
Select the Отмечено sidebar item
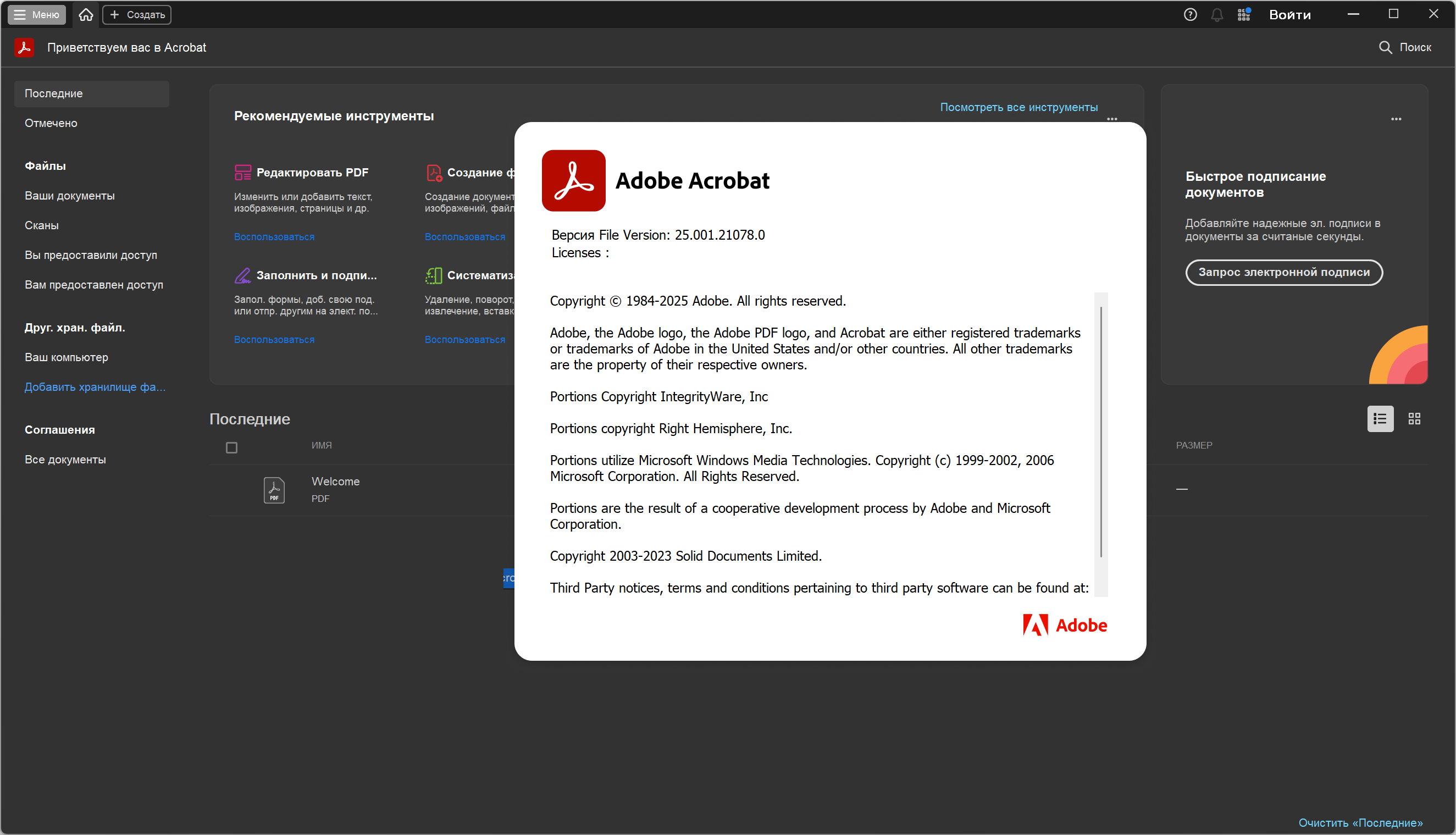[x=51, y=123]
